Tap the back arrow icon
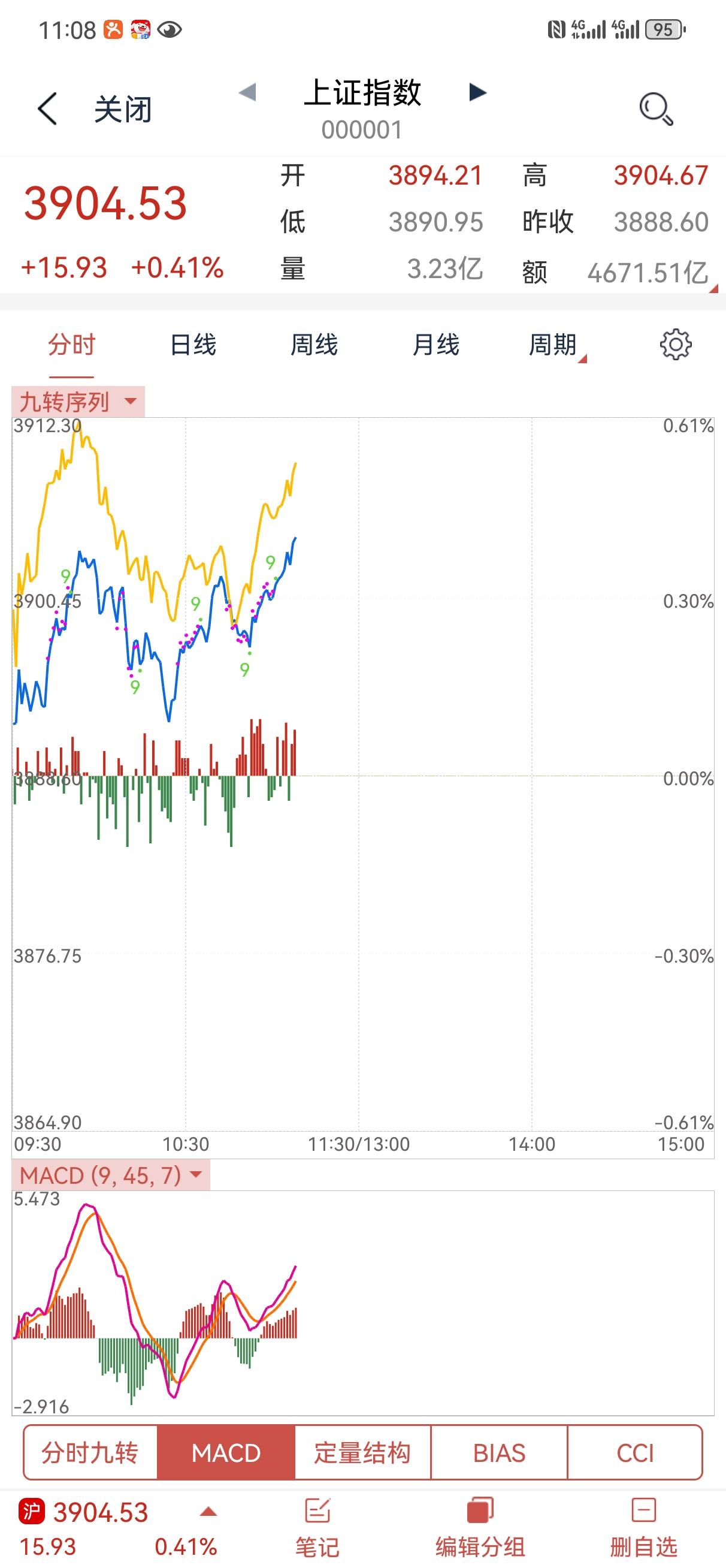 click(x=47, y=109)
